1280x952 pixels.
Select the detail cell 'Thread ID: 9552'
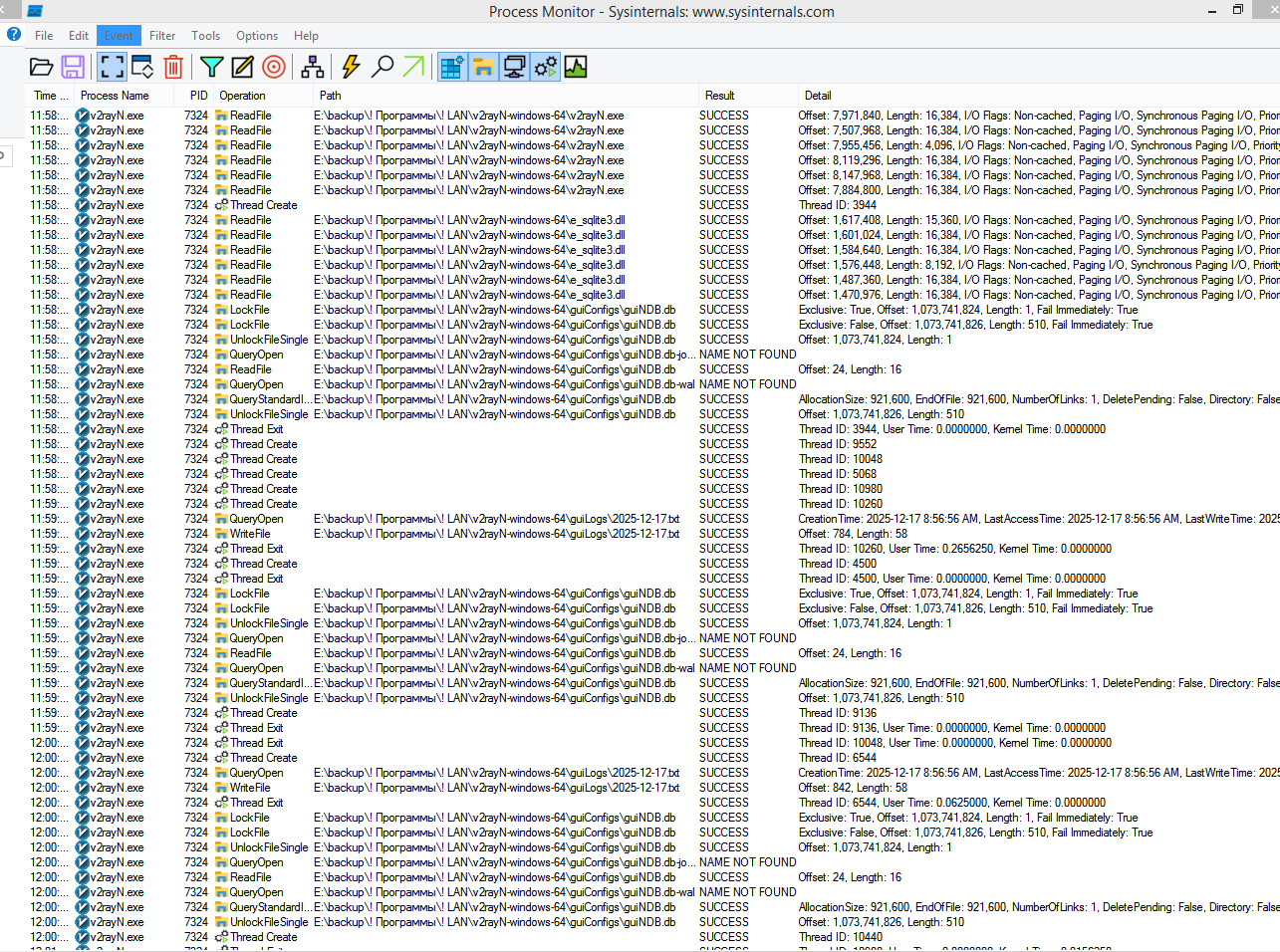[838, 444]
